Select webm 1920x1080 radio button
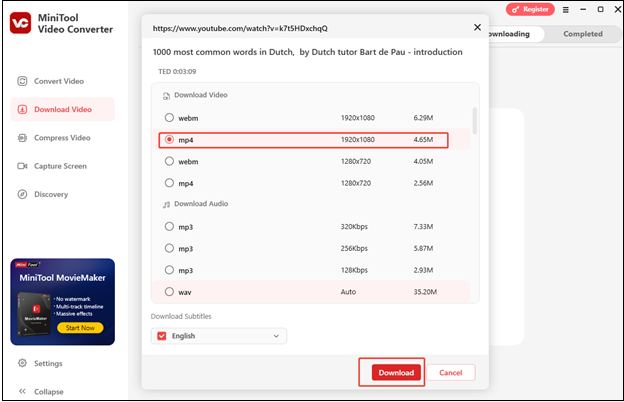The height and width of the screenshot is (402, 624). pyautogui.click(x=169, y=118)
